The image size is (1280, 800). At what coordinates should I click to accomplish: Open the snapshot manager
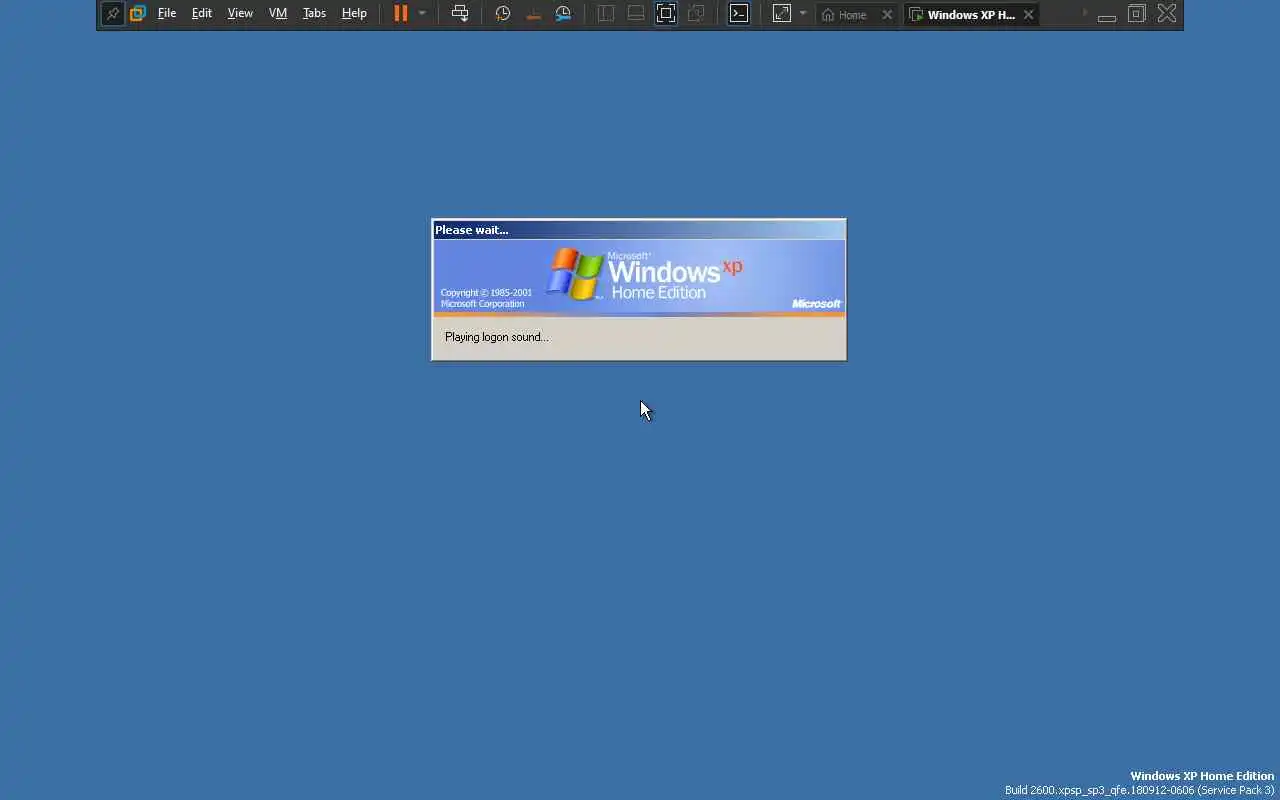pos(564,14)
